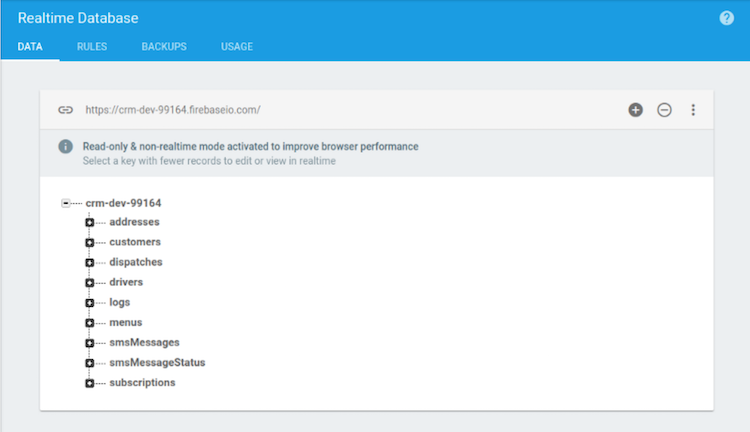Viewport: 750px width, 432px height.
Task: Select the dispatches key label
Action: 136,262
